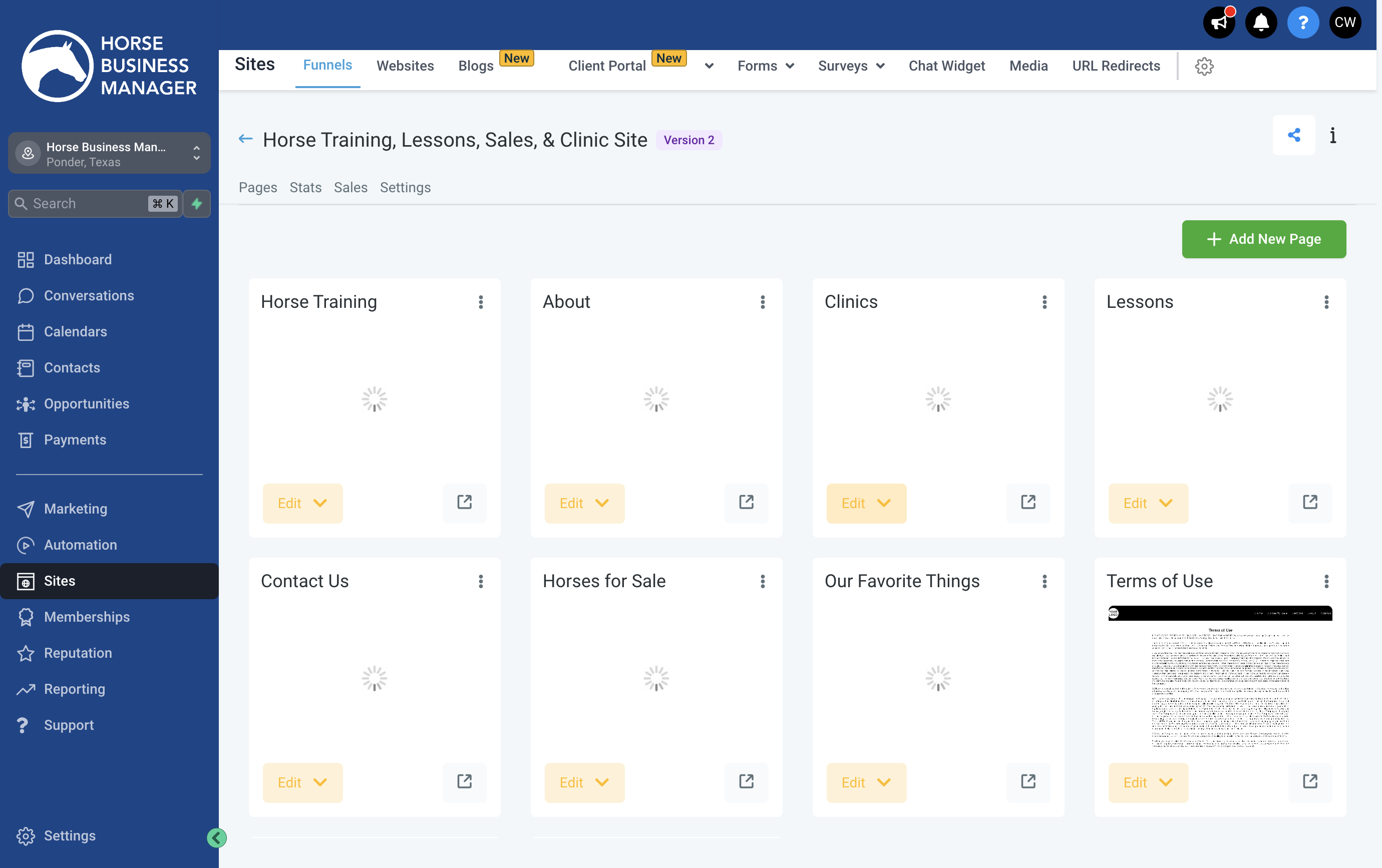
Task: Open three-dot menu for About page
Action: click(x=762, y=302)
